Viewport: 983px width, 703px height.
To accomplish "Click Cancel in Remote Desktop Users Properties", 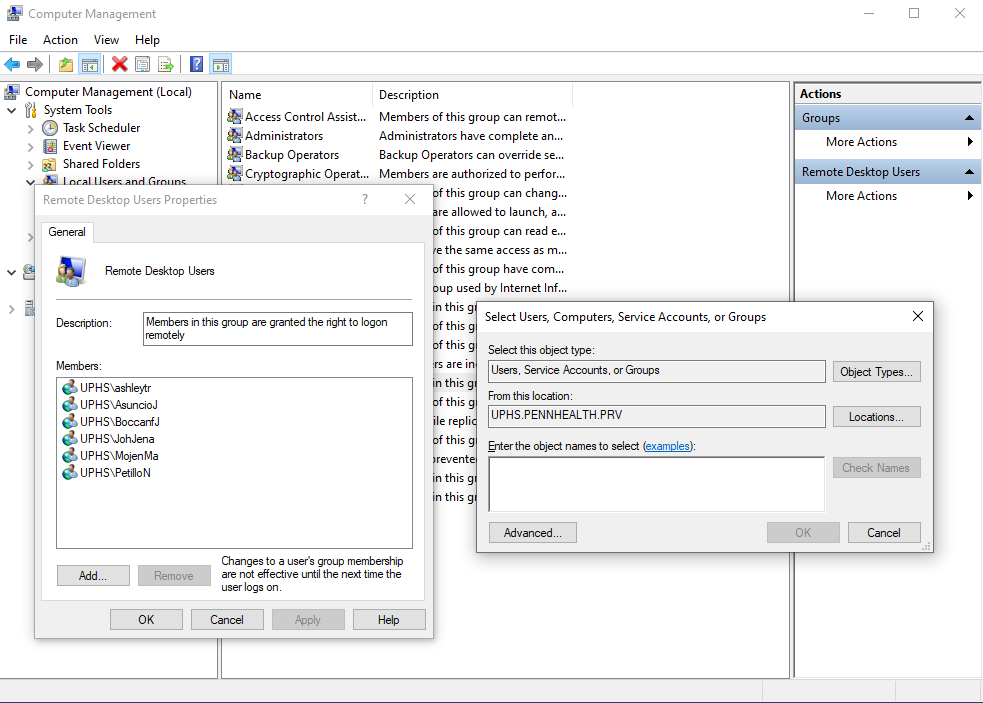I will point(227,620).
